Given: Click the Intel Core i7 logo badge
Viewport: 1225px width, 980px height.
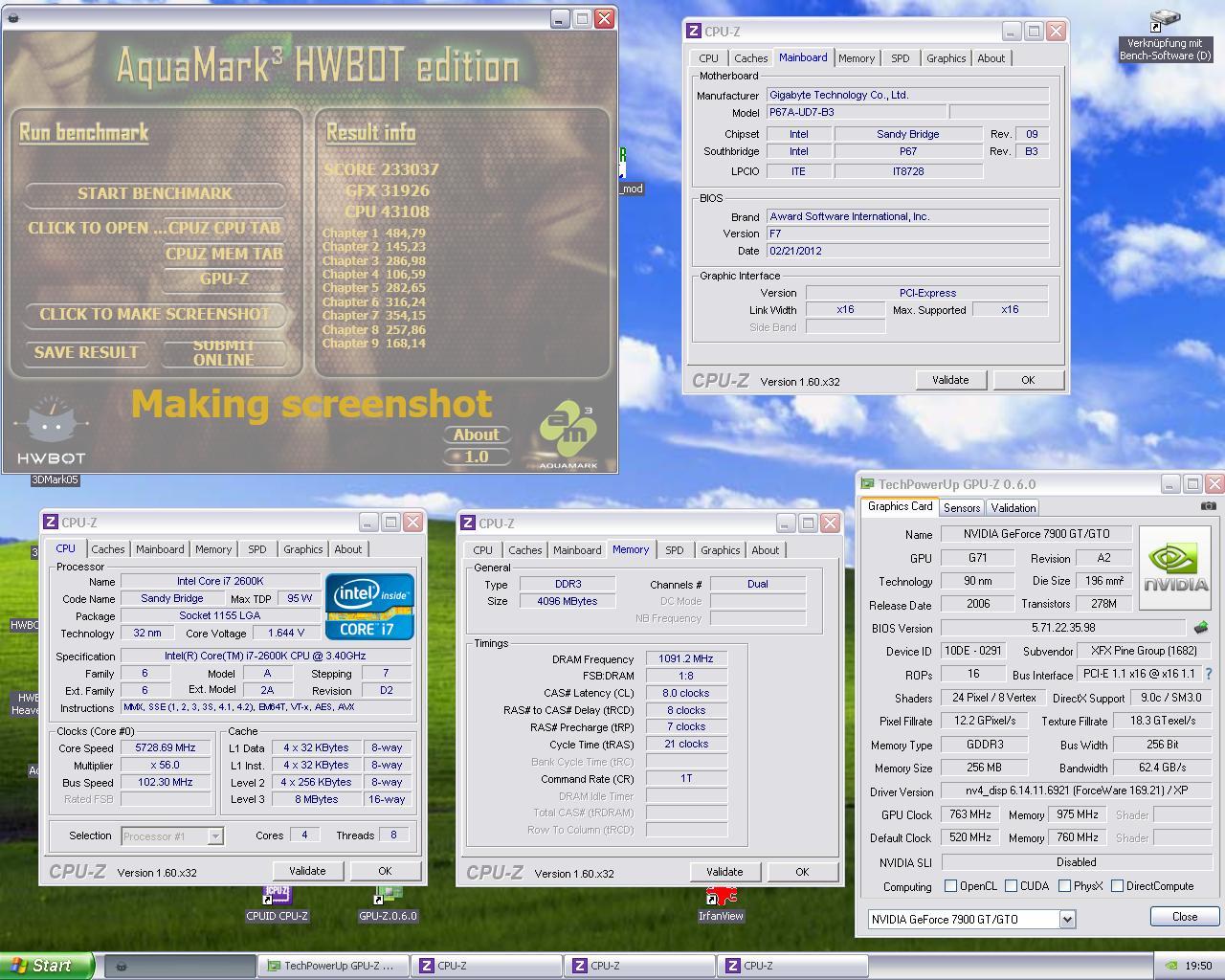Looking at the screenshot, I should coord(369,607).
